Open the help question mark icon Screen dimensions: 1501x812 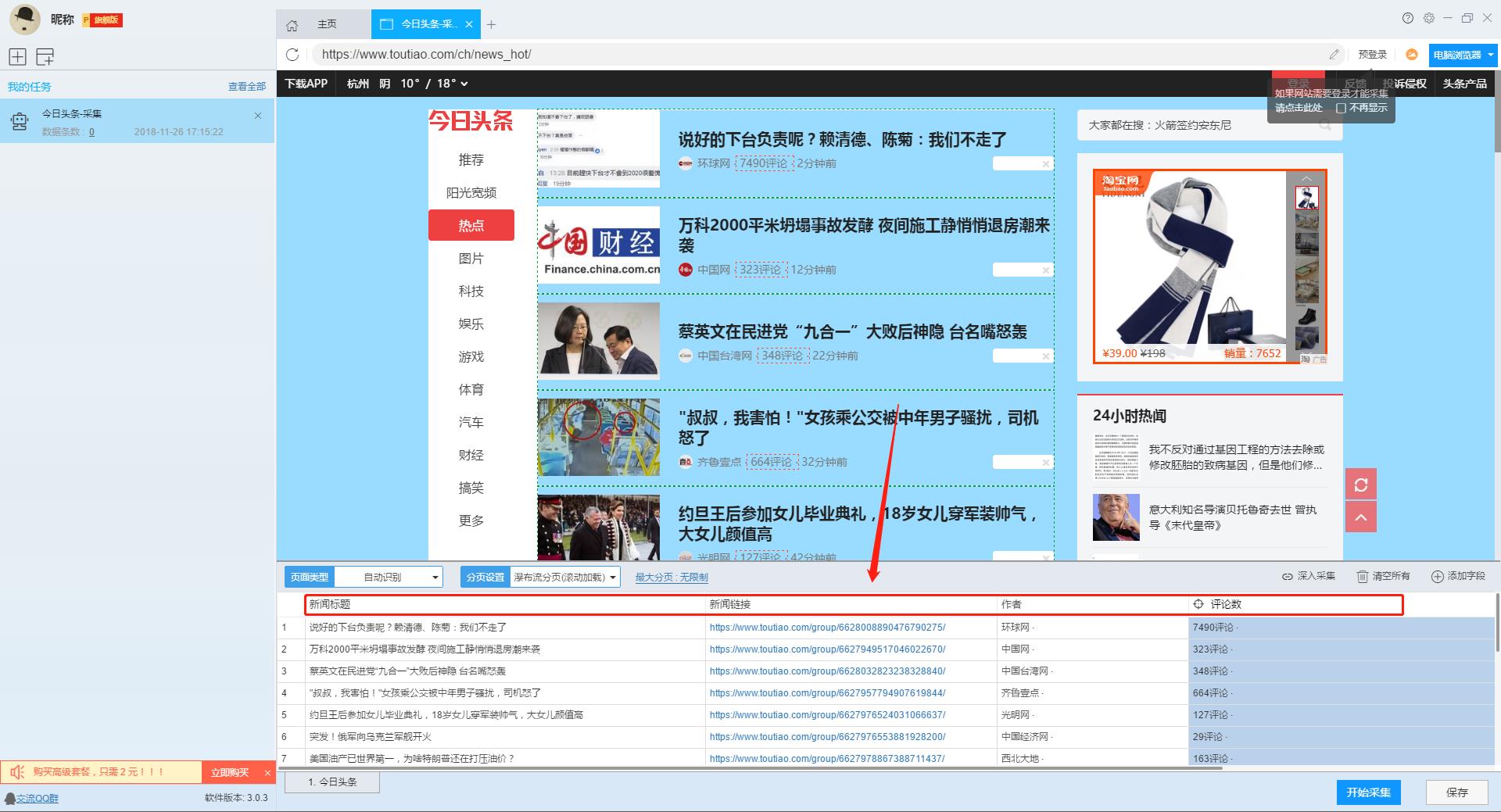(x=1408, y=18)
